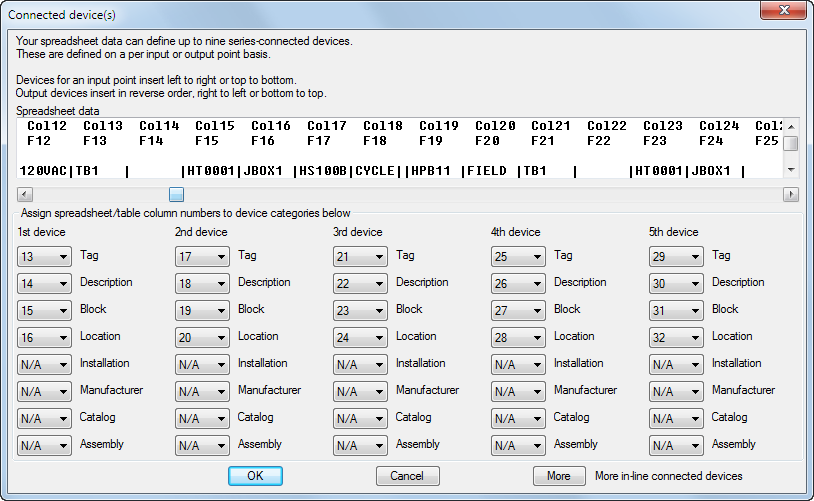Open the 4th device Catalog dropdown

[x=518, y=418]
